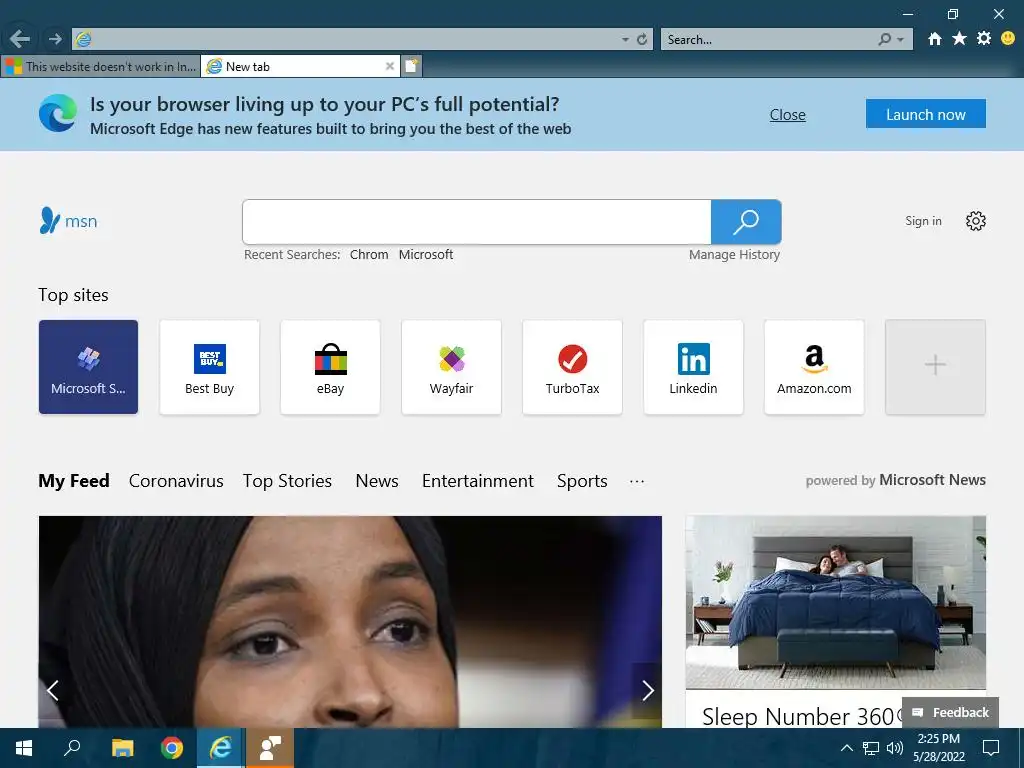Show next story with right carousel arrow

pos(647,690)
